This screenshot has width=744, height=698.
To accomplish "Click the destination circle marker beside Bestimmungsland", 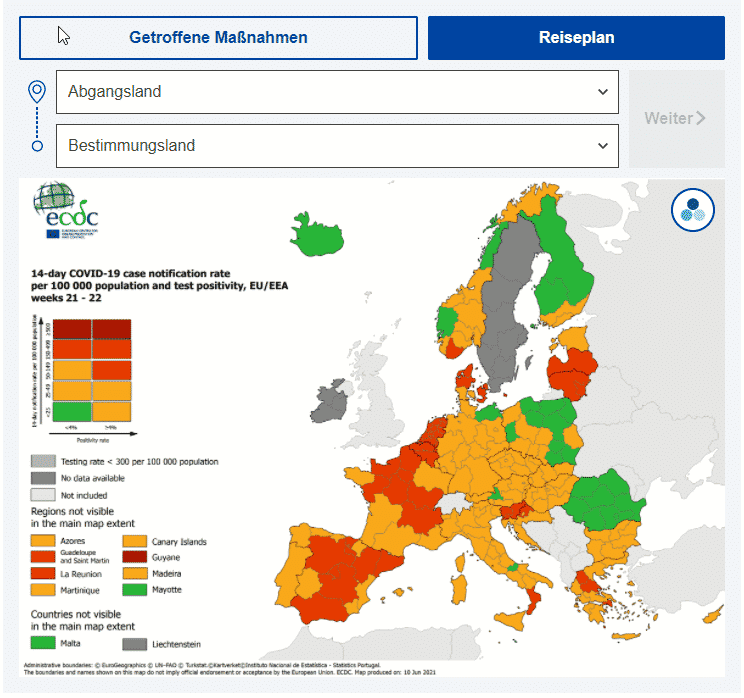I will [x=37, y=146].
